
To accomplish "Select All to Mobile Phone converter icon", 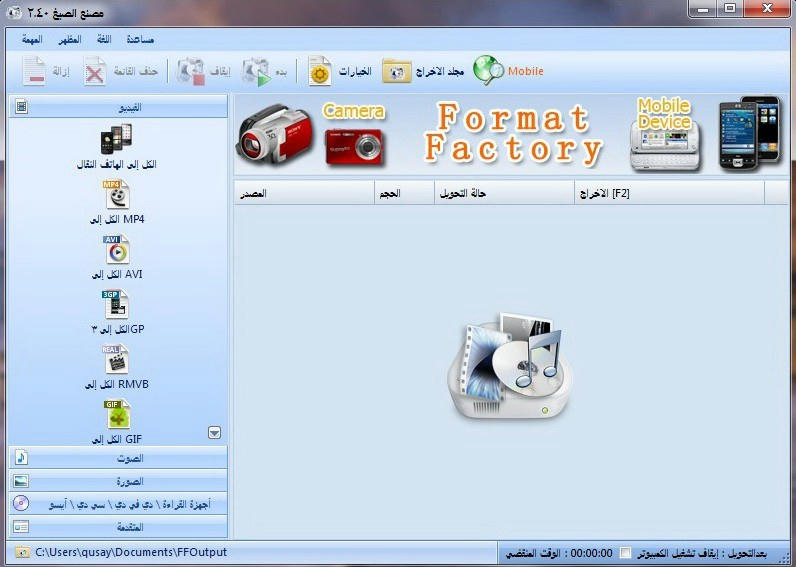I will (x=116, y=139).
